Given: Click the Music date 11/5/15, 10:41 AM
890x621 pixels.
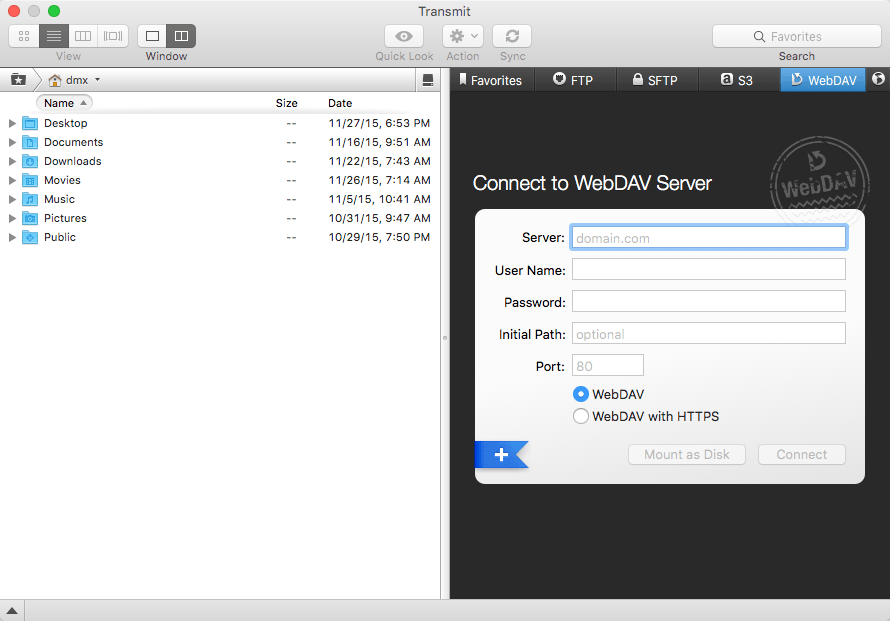Looking at the screenshot, I should coord(379,199).
